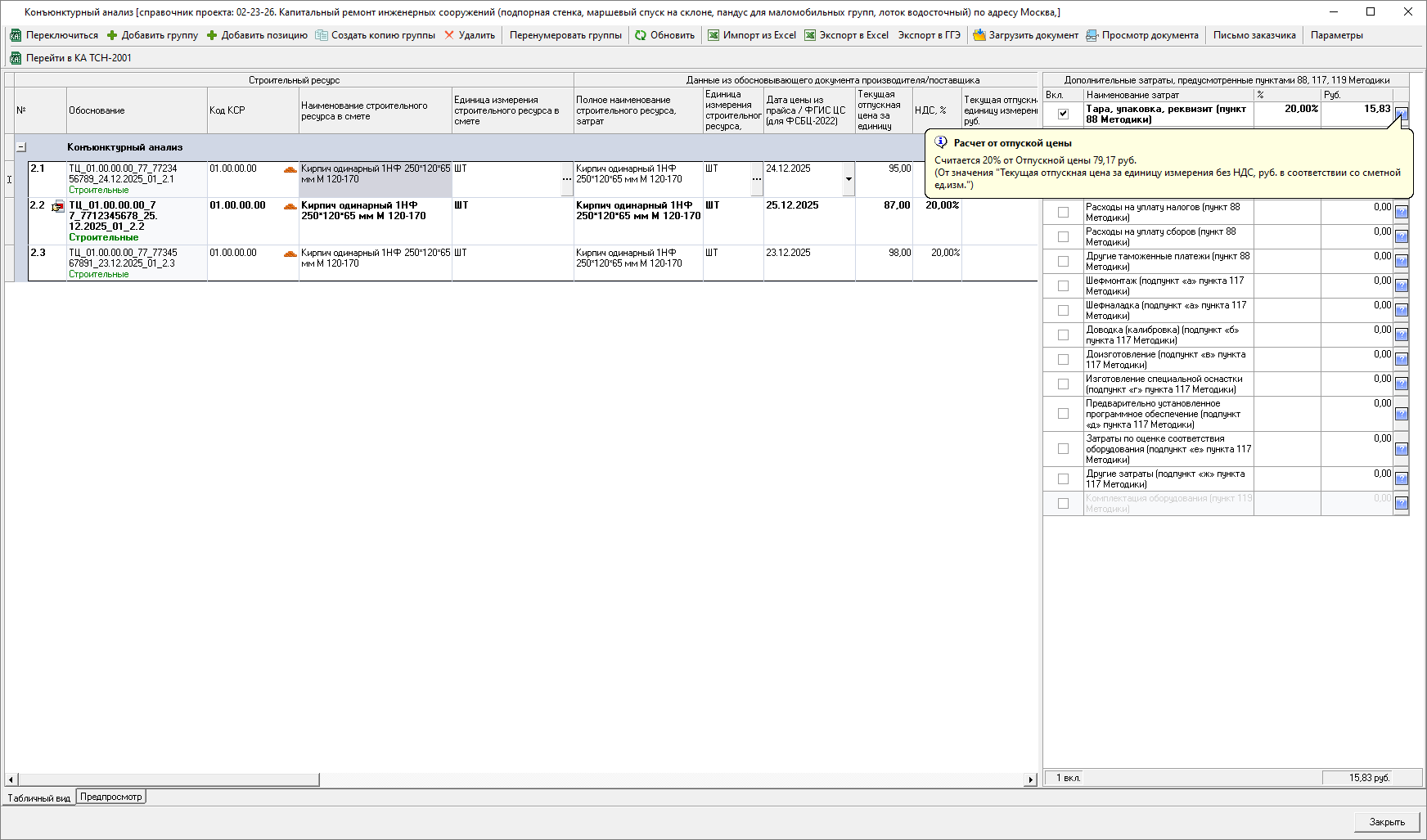Click the 'Удалить' red cross icon
The image size is (1427, 840).
point(449,35)
